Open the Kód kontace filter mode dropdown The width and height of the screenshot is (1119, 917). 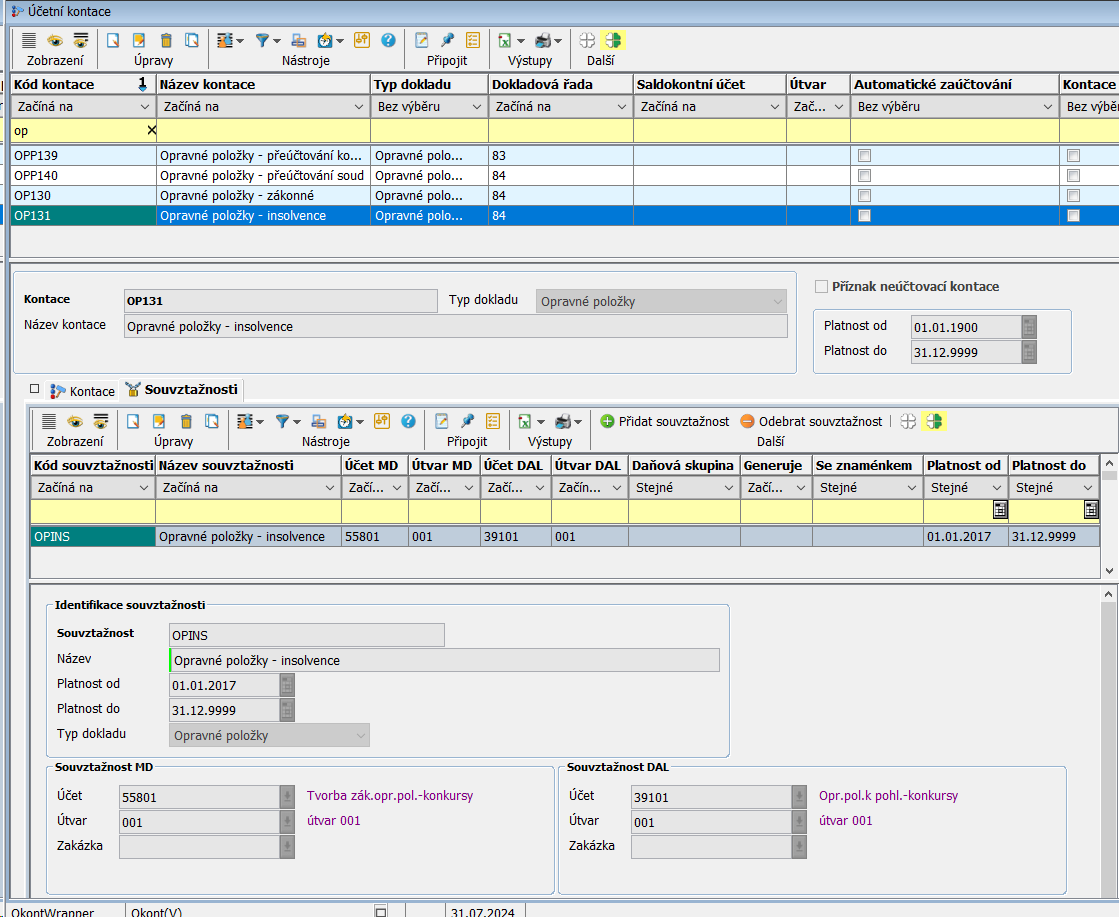[x=144, y=107]
